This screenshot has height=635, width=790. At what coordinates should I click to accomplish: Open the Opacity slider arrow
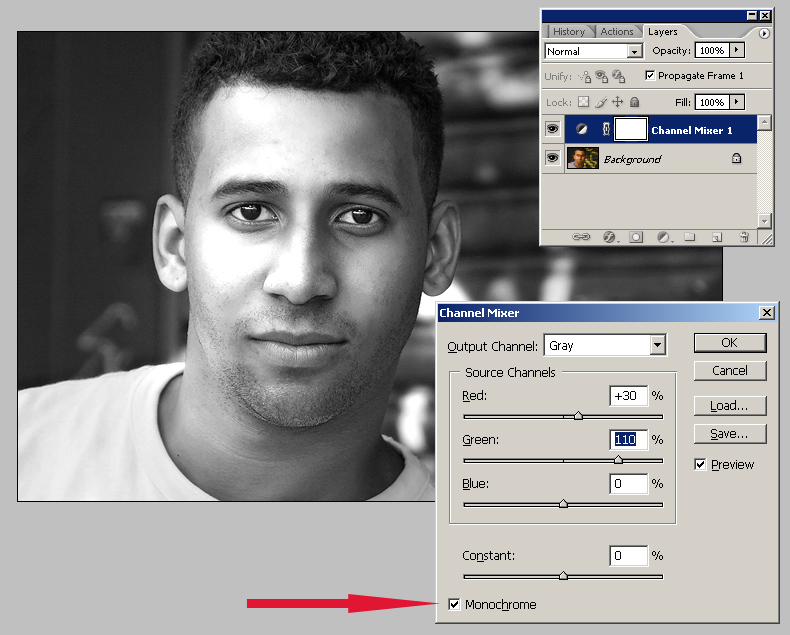click(x=737, y=50)
